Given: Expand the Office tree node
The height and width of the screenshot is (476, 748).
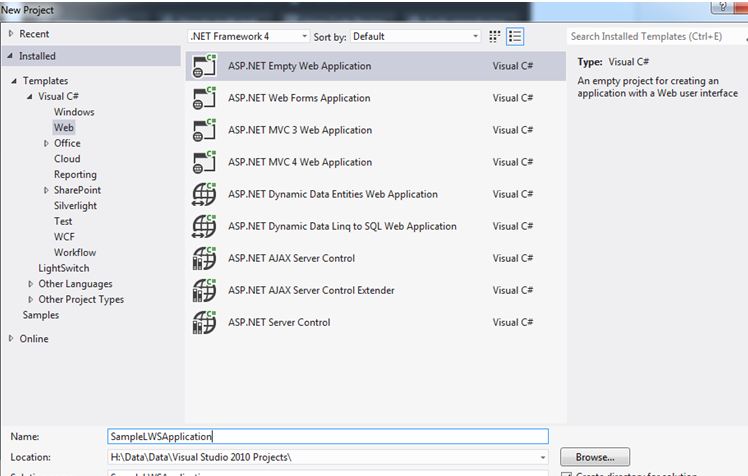Looking at the screenshot, I should point(46,143).
